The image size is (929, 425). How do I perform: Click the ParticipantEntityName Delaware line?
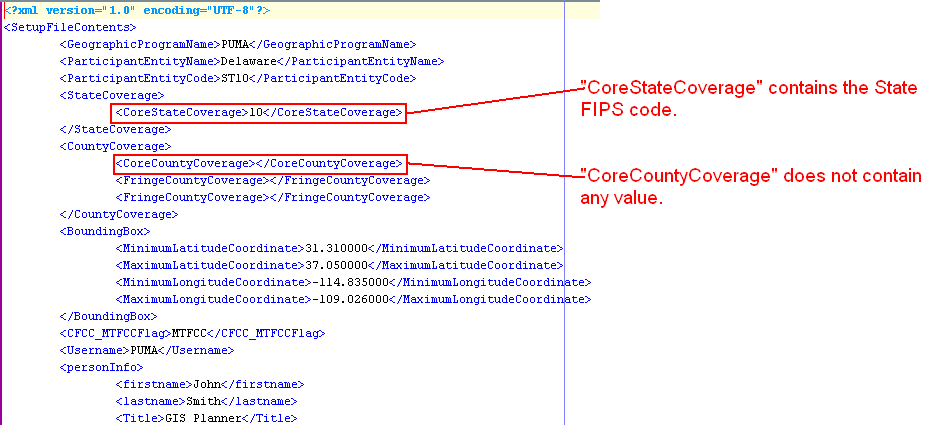(252, 61)
